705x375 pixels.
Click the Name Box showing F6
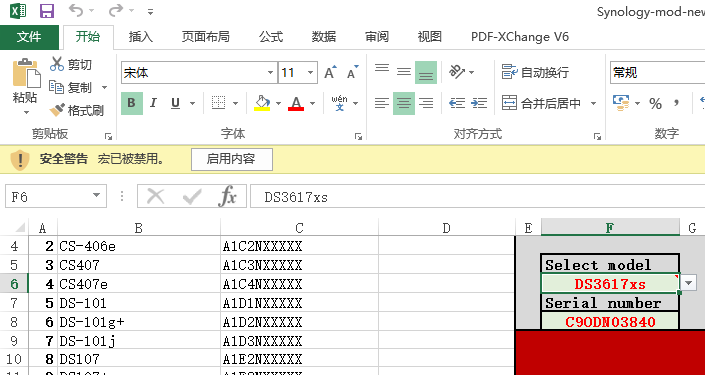[47, 196]
